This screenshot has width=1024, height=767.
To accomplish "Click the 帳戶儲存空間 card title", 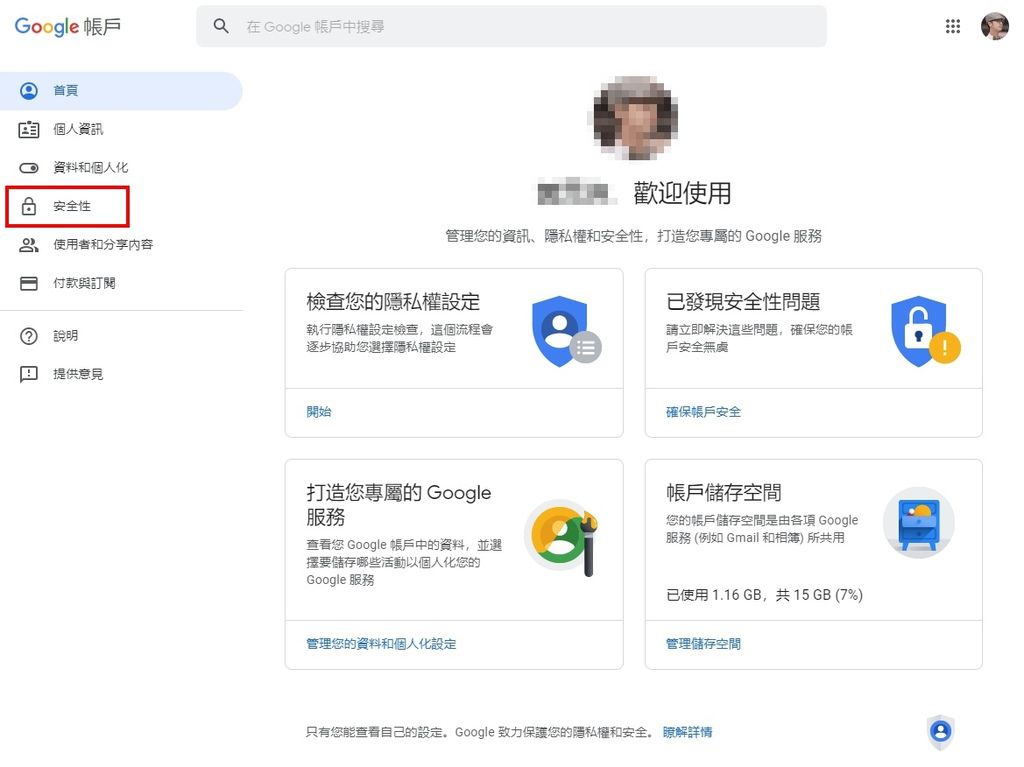I will [x=724, y=493].
